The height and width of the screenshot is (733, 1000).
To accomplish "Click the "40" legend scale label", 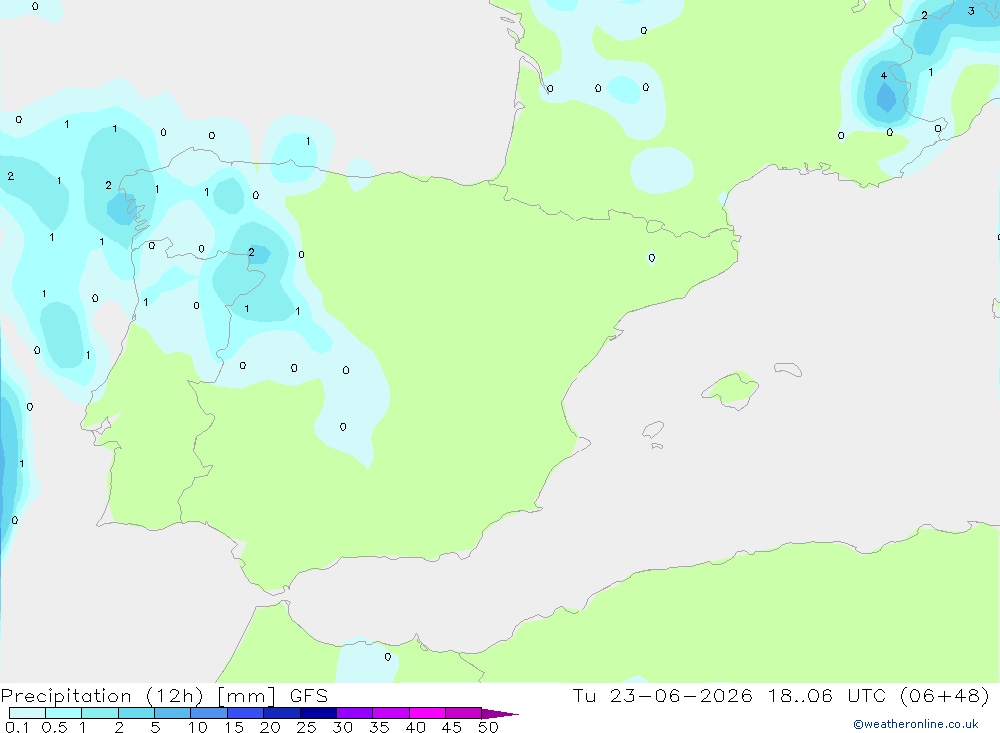I will click(416, 727).
